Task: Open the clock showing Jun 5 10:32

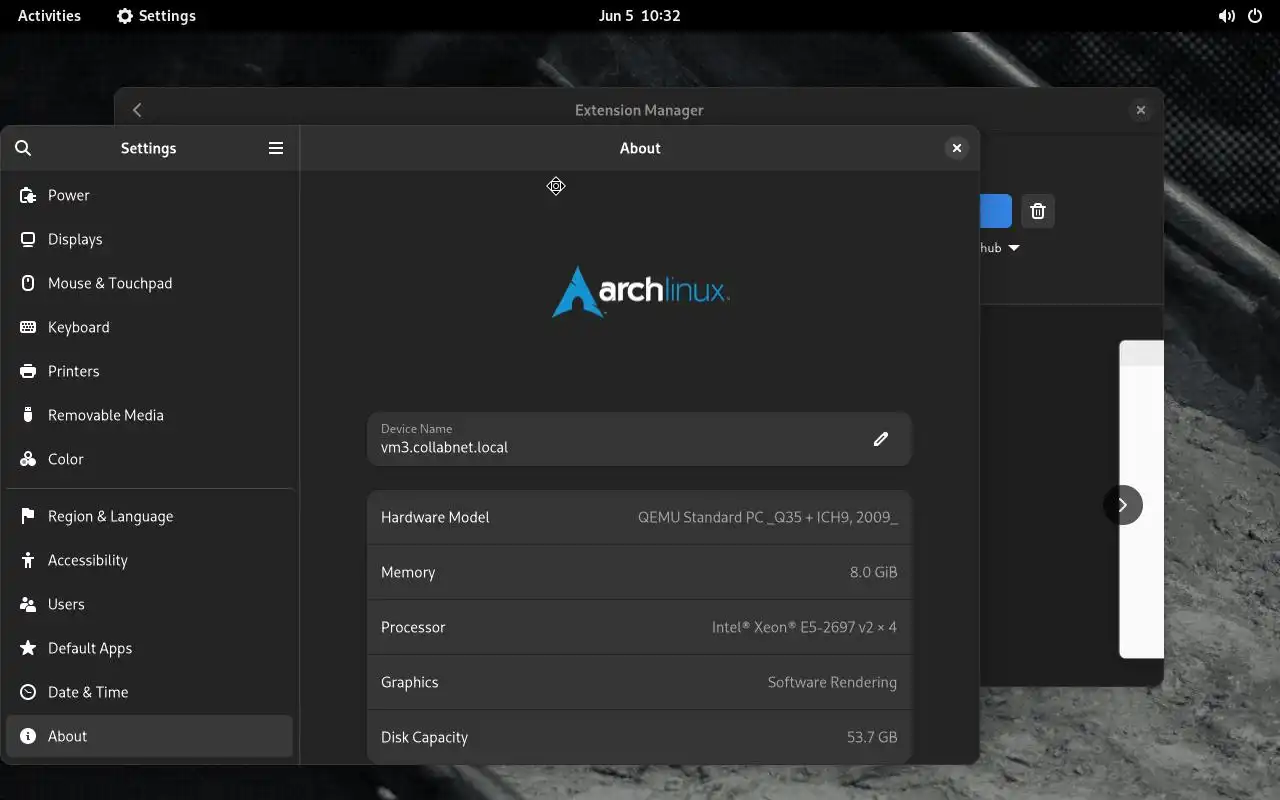Action: [640, 16]
